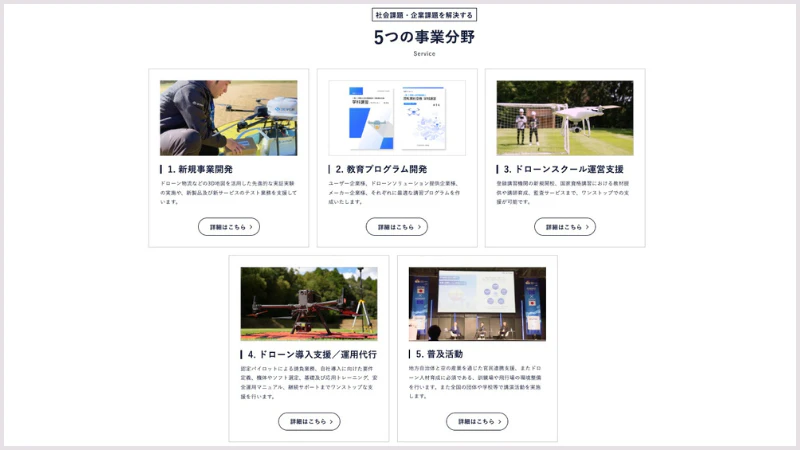Open details button for 教育プログラム開発

click(x=396, y=227)
